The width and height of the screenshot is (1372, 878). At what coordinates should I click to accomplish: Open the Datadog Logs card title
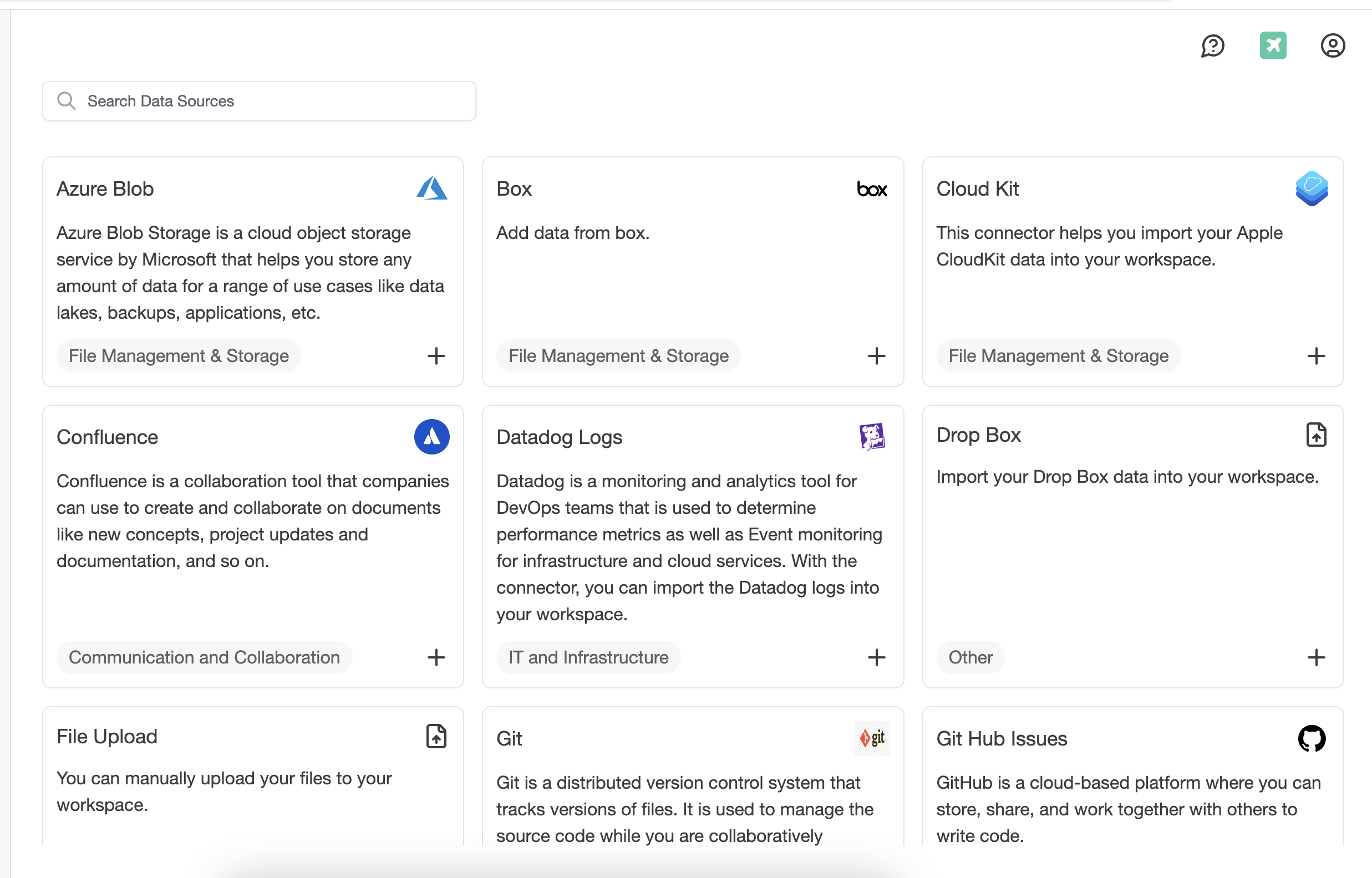pos(559,437)
